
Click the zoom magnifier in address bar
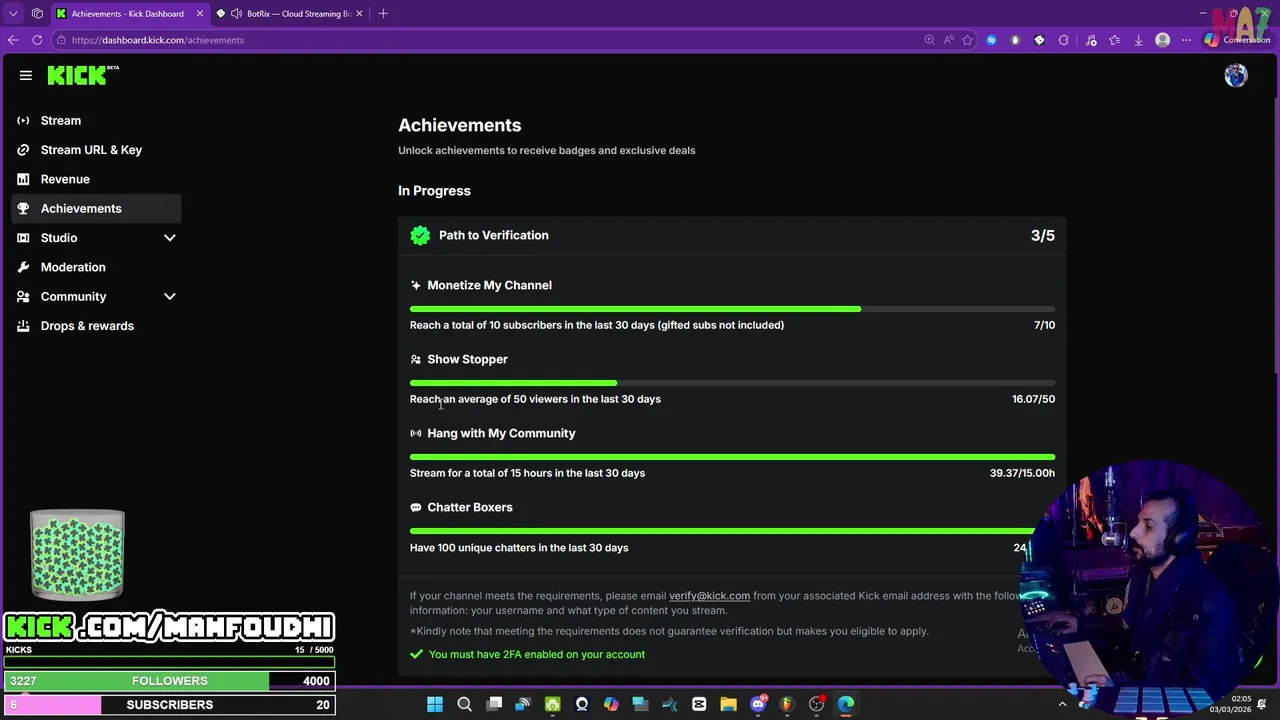tap(929, 40)
